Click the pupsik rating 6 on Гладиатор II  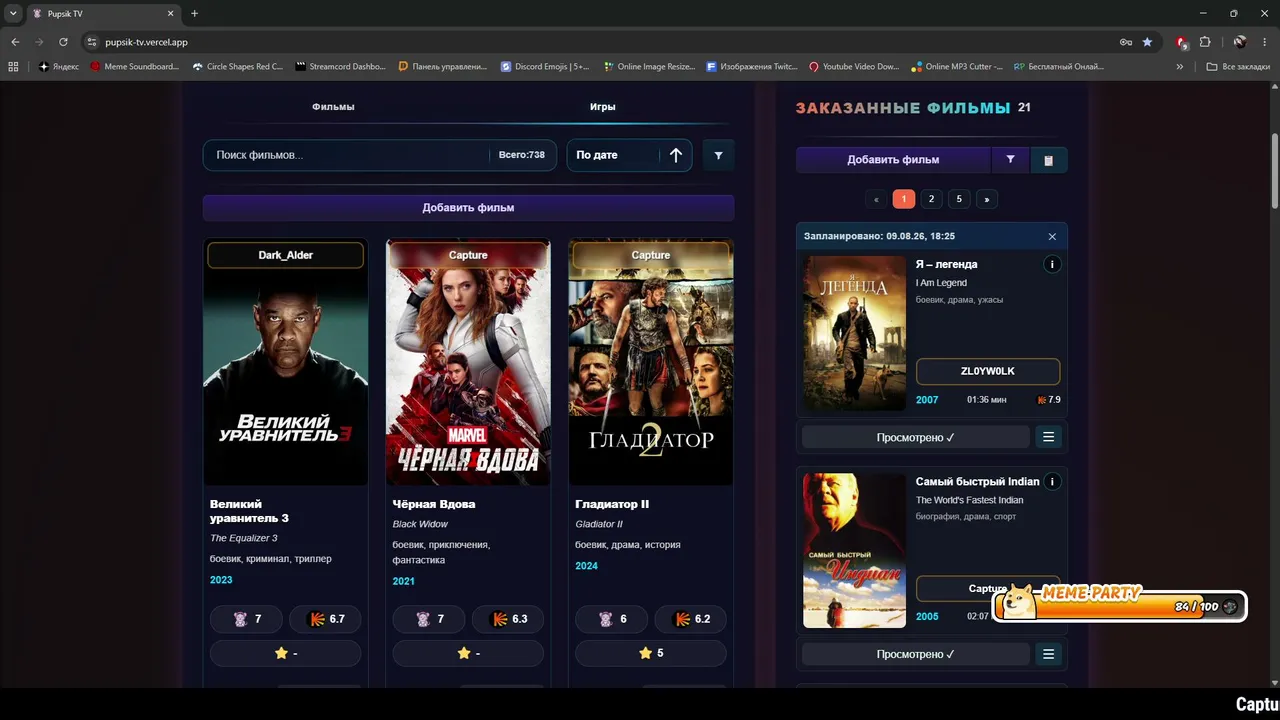tap(613, 619)
